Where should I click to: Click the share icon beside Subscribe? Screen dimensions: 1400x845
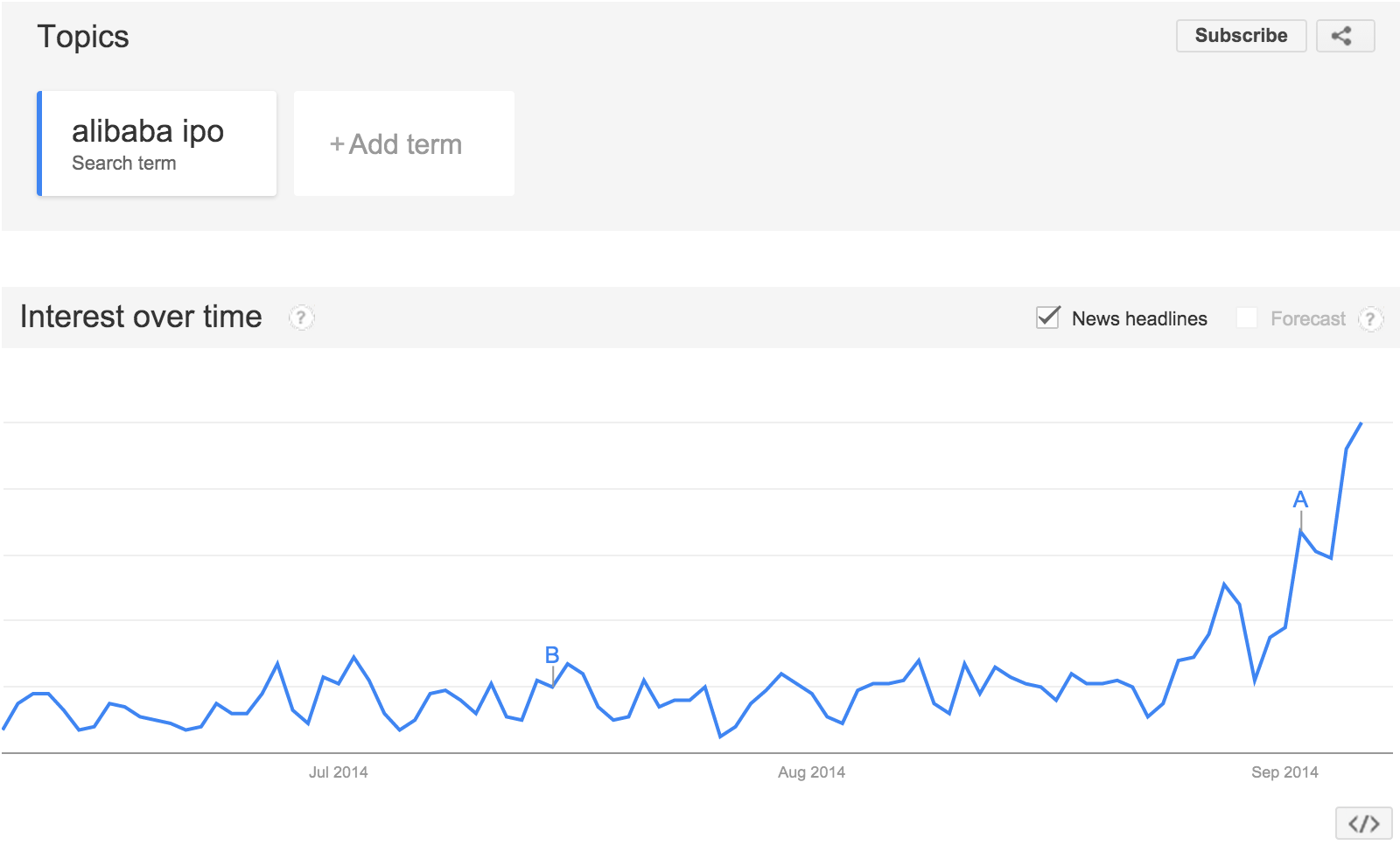1345,36
